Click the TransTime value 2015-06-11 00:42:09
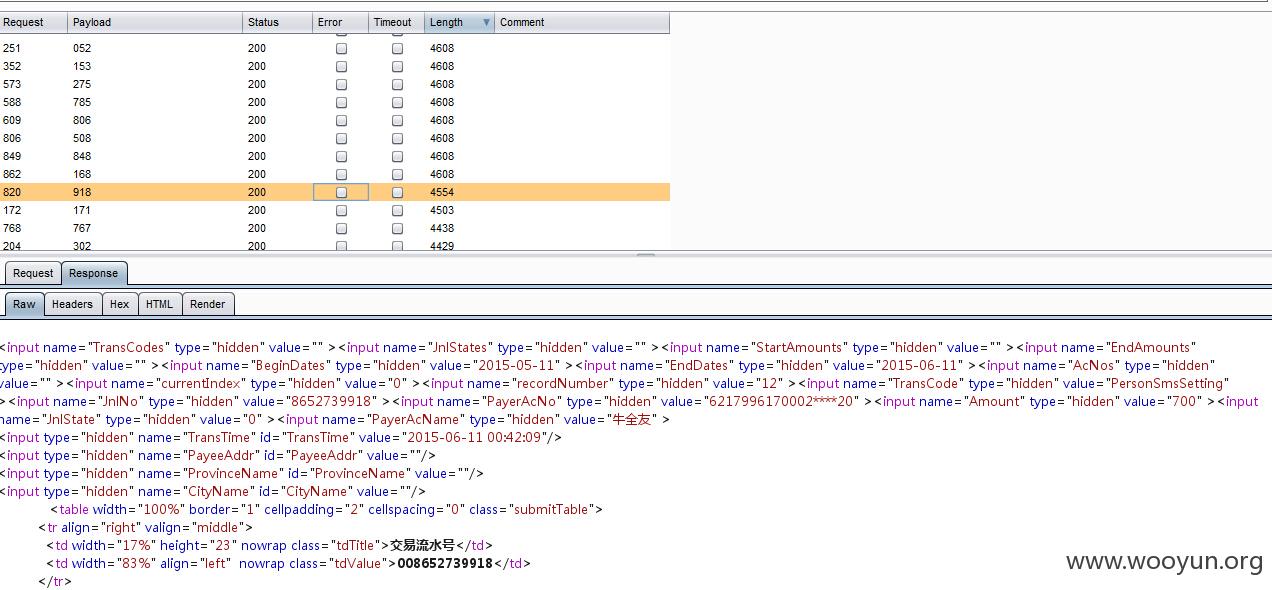The width and height of the screenshot is (1272, 590). tap(472, 437)
